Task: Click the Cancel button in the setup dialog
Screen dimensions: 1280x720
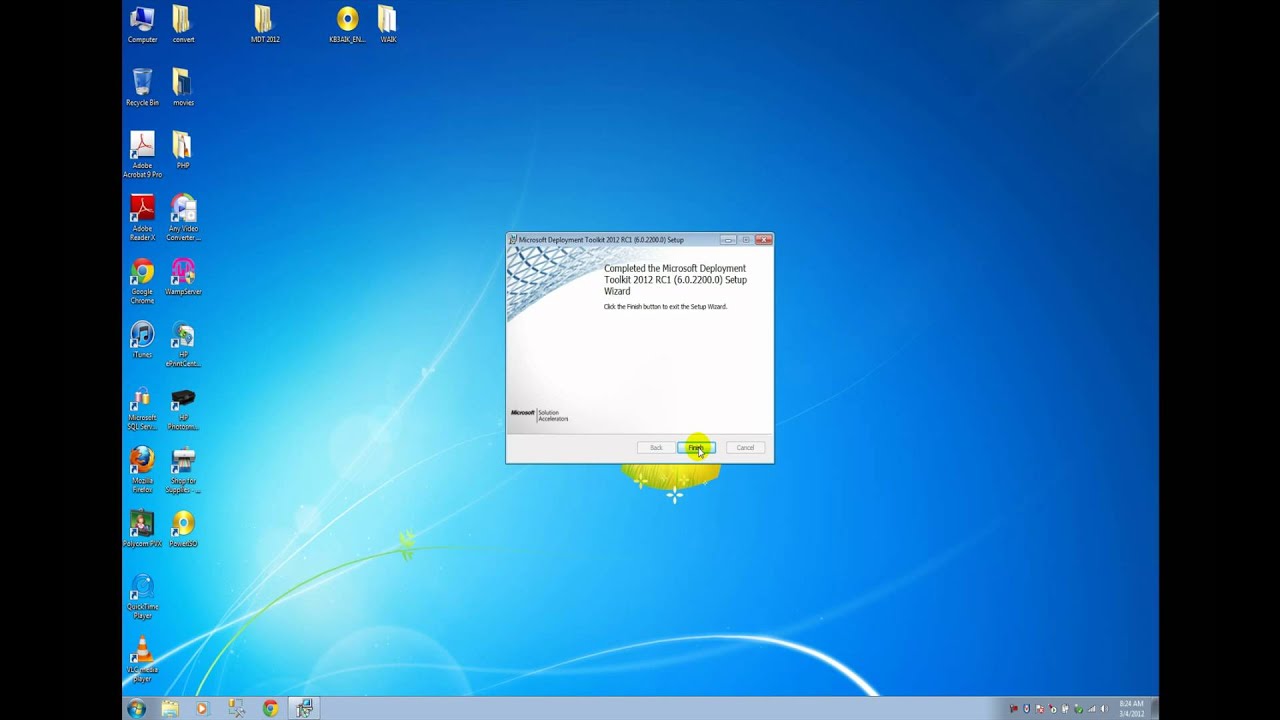Action: pyautogui.click(x=745, y=447)
